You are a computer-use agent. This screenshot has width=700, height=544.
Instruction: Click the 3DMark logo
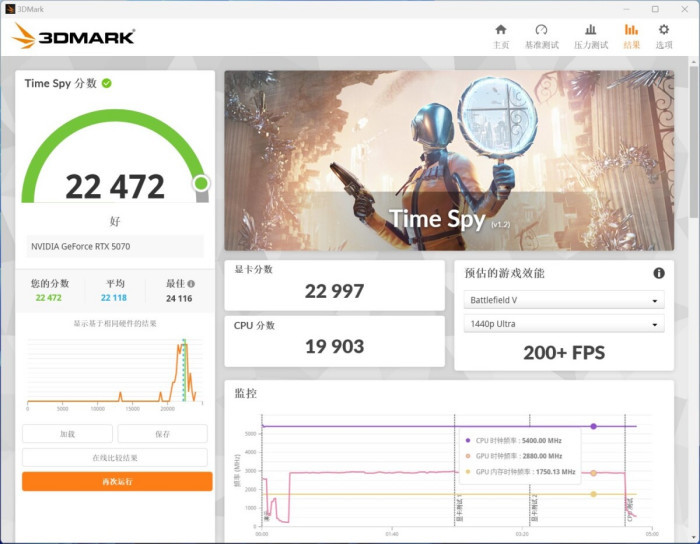(x=74, y=37)
